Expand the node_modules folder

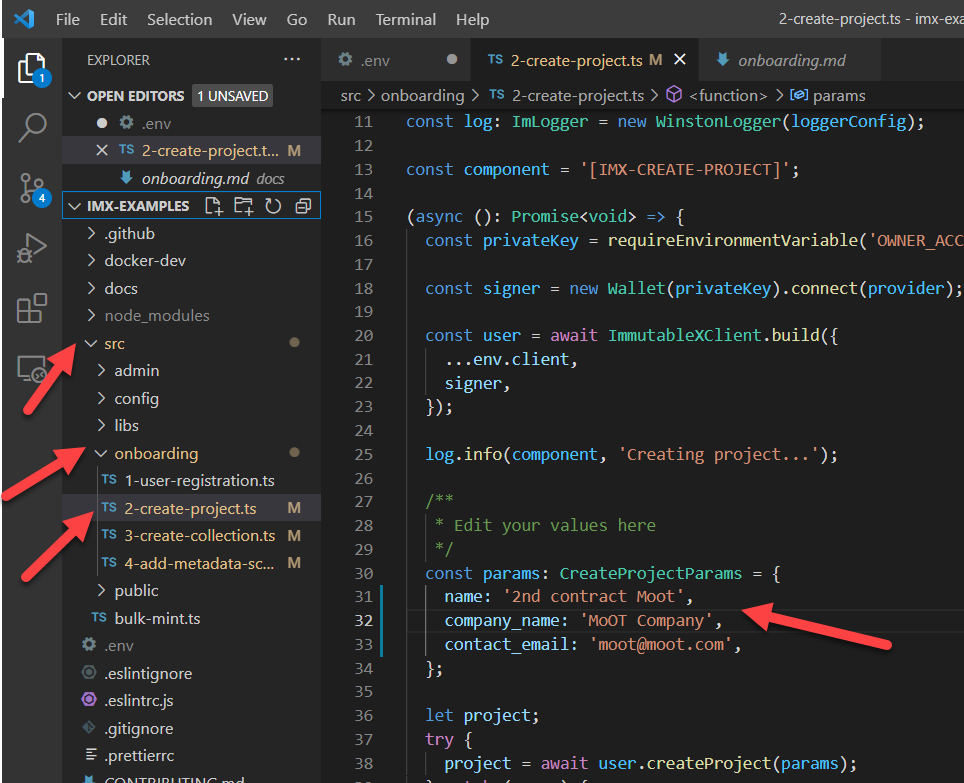91,315
